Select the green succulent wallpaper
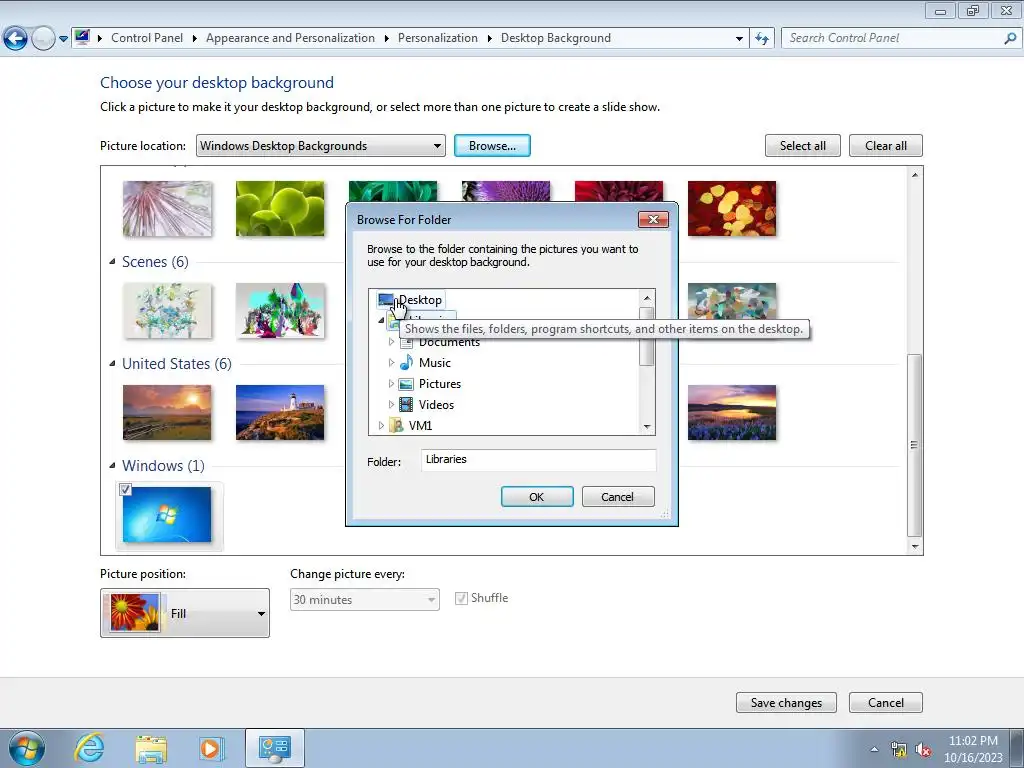This screenshot has width=1024, height=768. pyautogui.click(x=280, y=208)
